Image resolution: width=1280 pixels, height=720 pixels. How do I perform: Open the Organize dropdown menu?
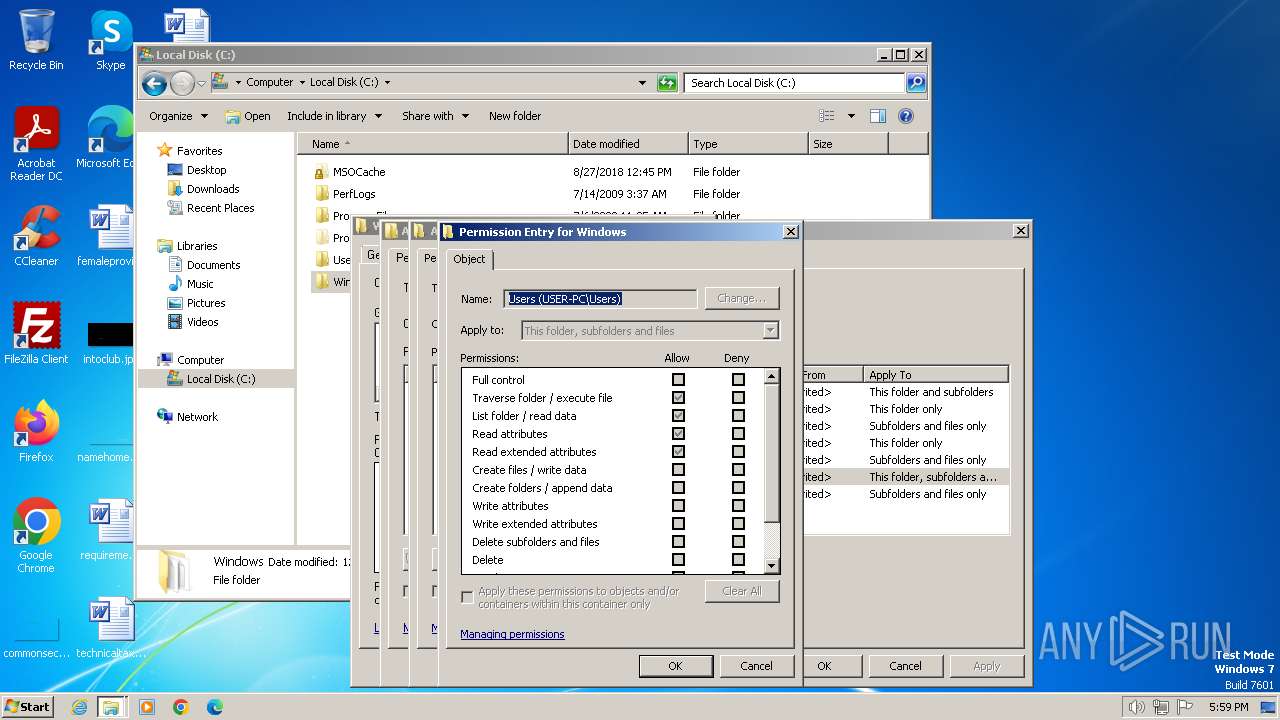(x=178, y=116)
